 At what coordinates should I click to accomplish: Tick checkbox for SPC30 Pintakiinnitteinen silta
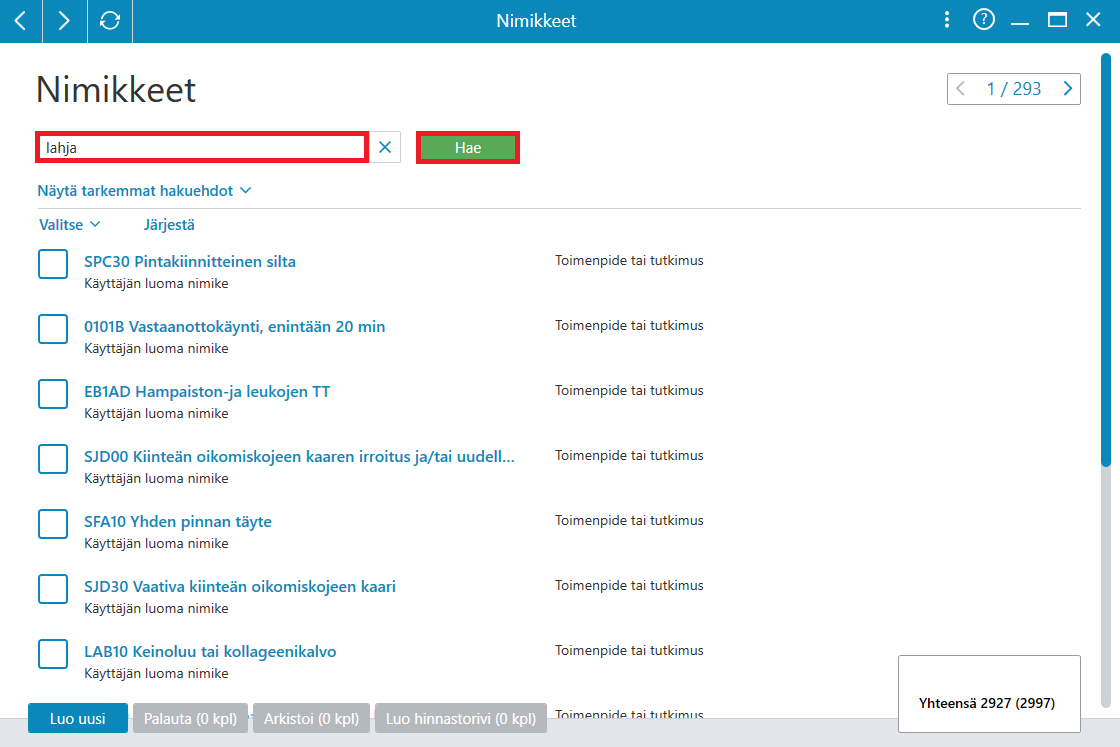53,264
